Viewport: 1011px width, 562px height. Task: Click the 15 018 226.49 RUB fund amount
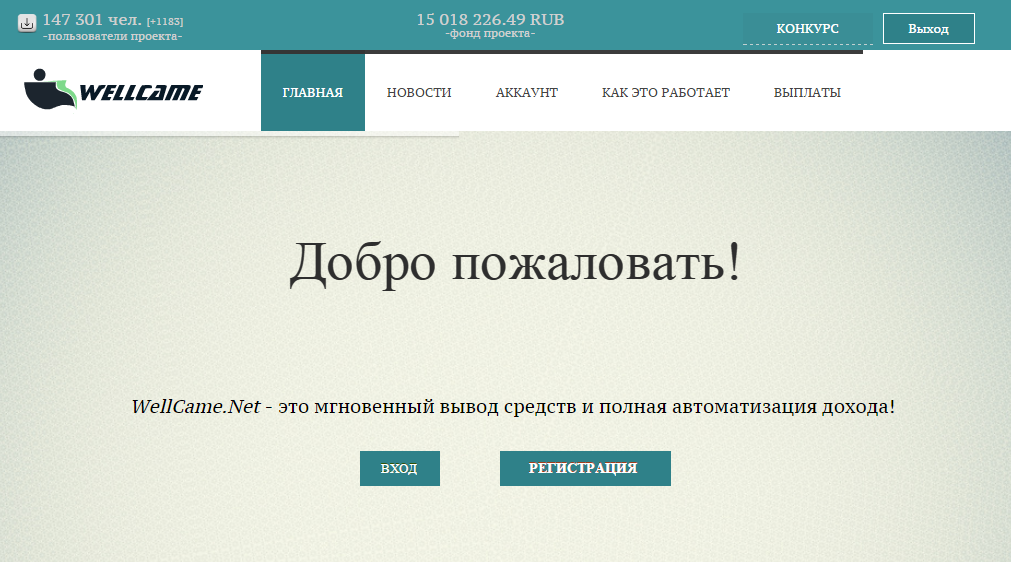(x=490, y=19)
